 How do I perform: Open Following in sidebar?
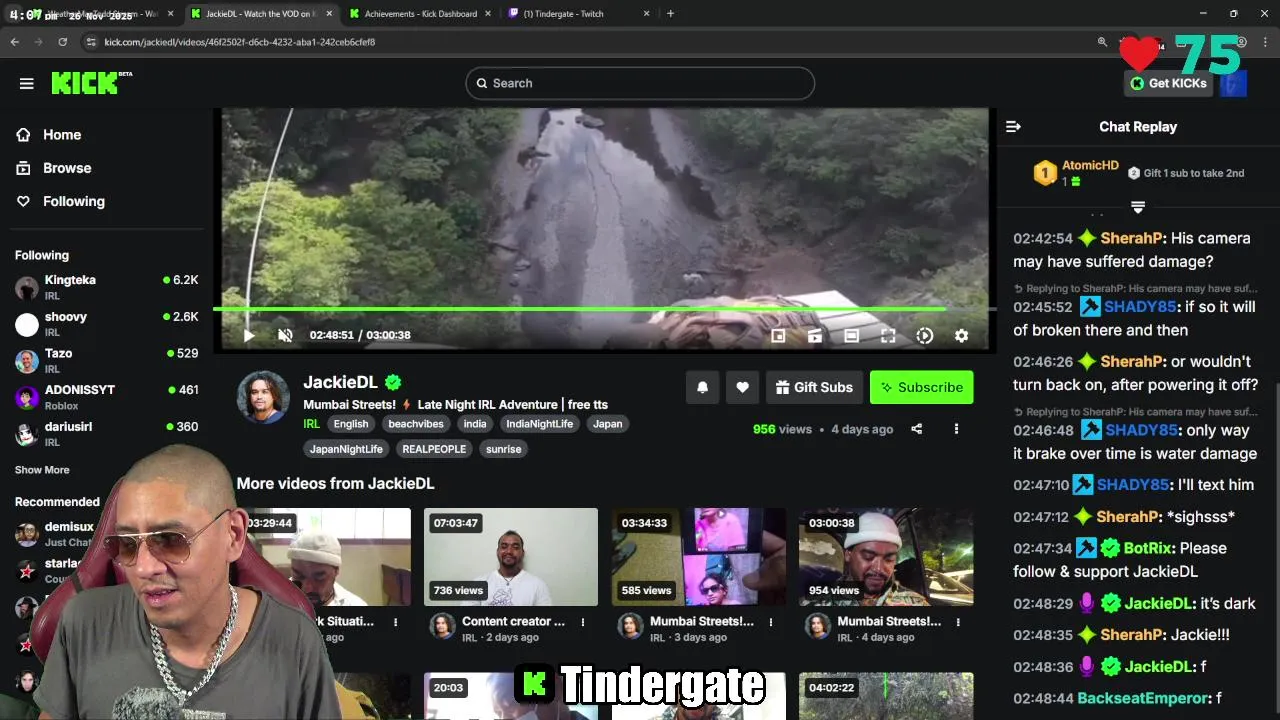point(74,201)
